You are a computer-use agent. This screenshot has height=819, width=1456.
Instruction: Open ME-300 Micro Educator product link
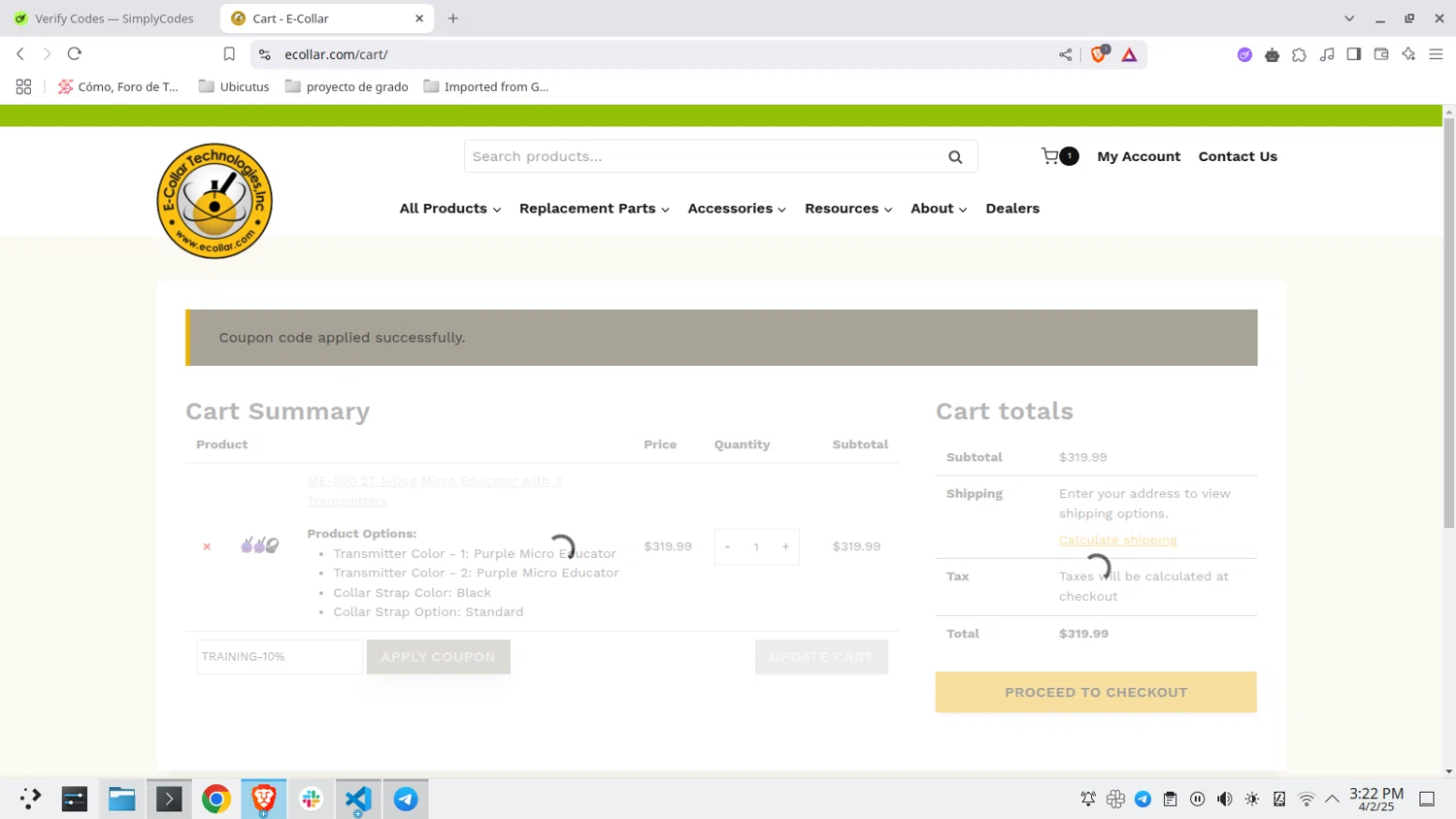434,491
